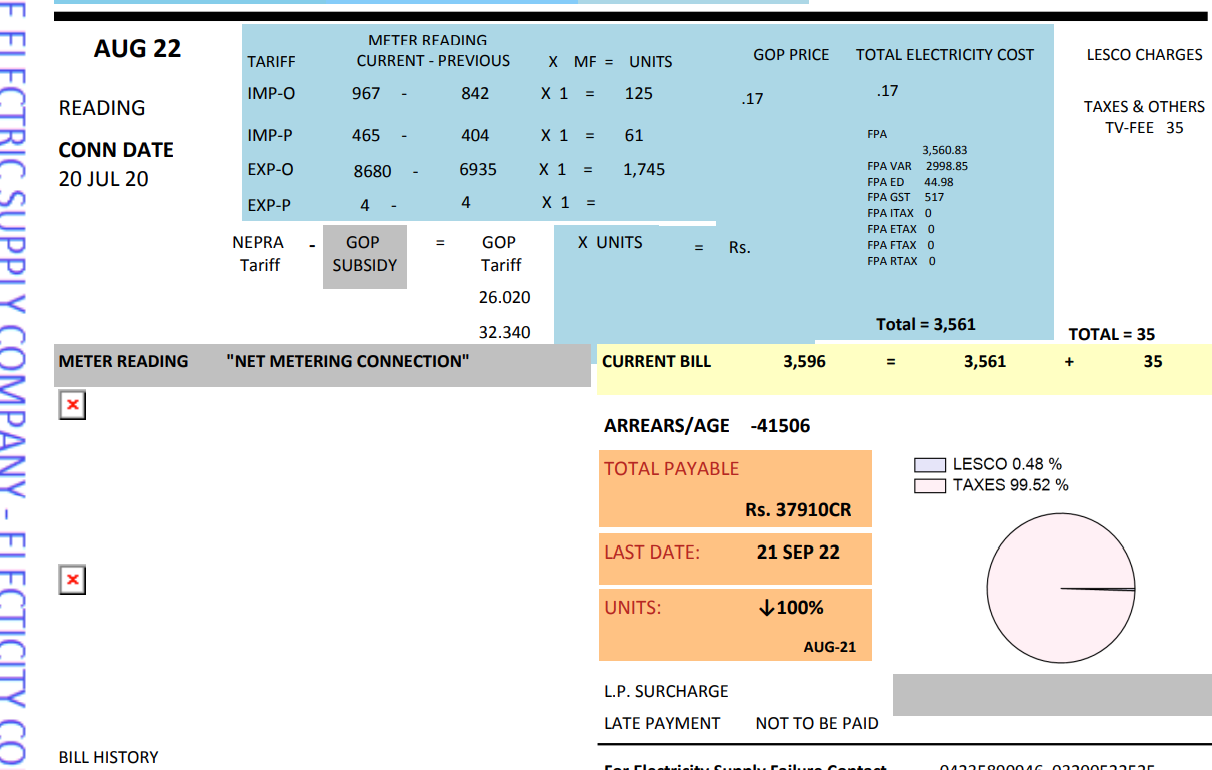Select EXP-O previous reading '6935'

[478, 170]
